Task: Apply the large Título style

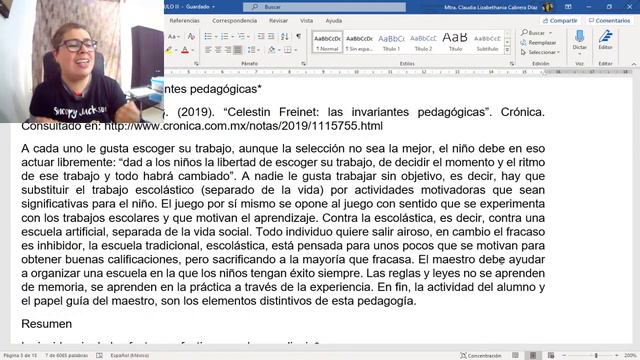Action: (455, 42)
